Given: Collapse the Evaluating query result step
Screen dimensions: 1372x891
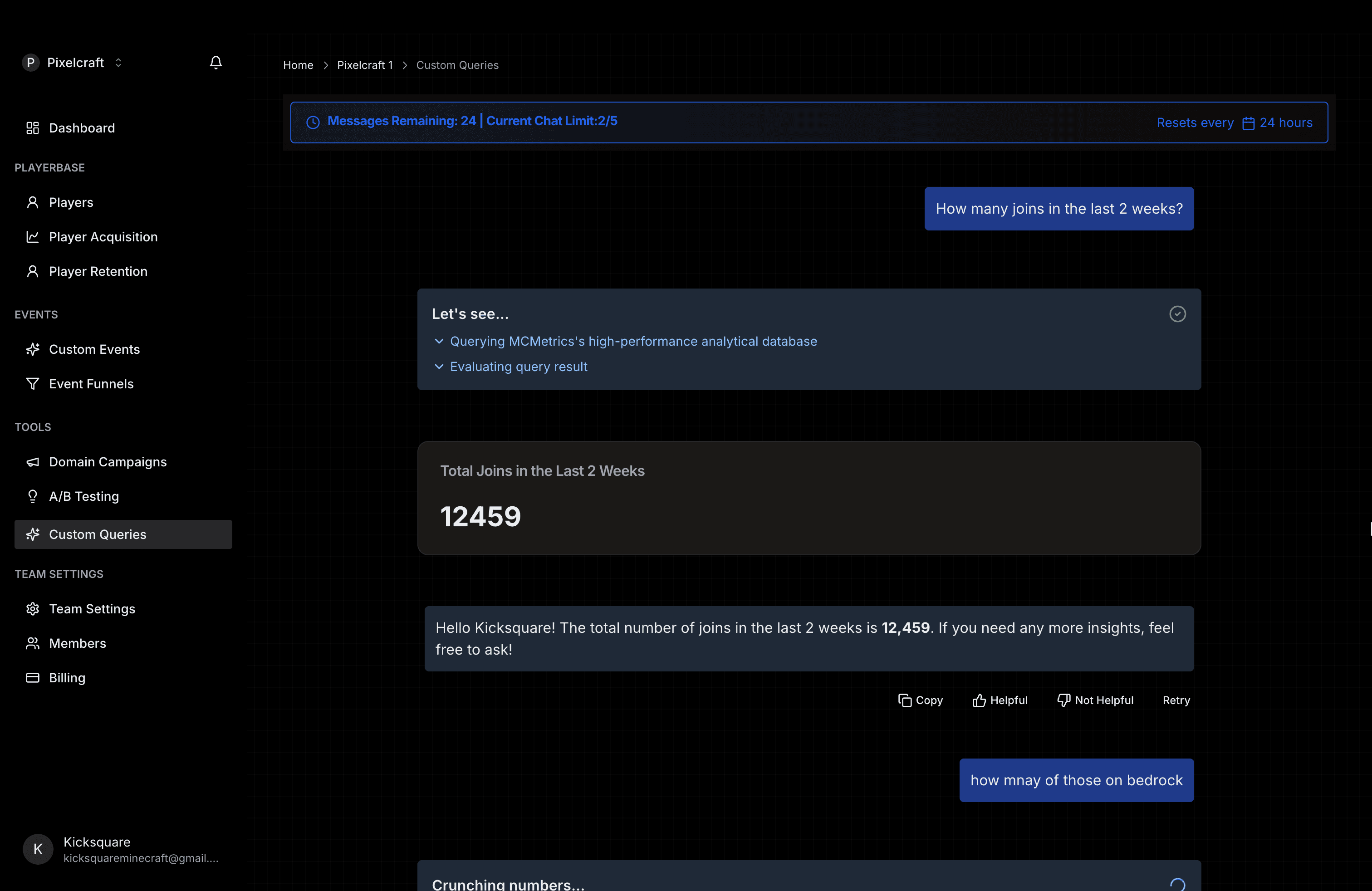Looking at the screenshot, I should coord(439,367).
